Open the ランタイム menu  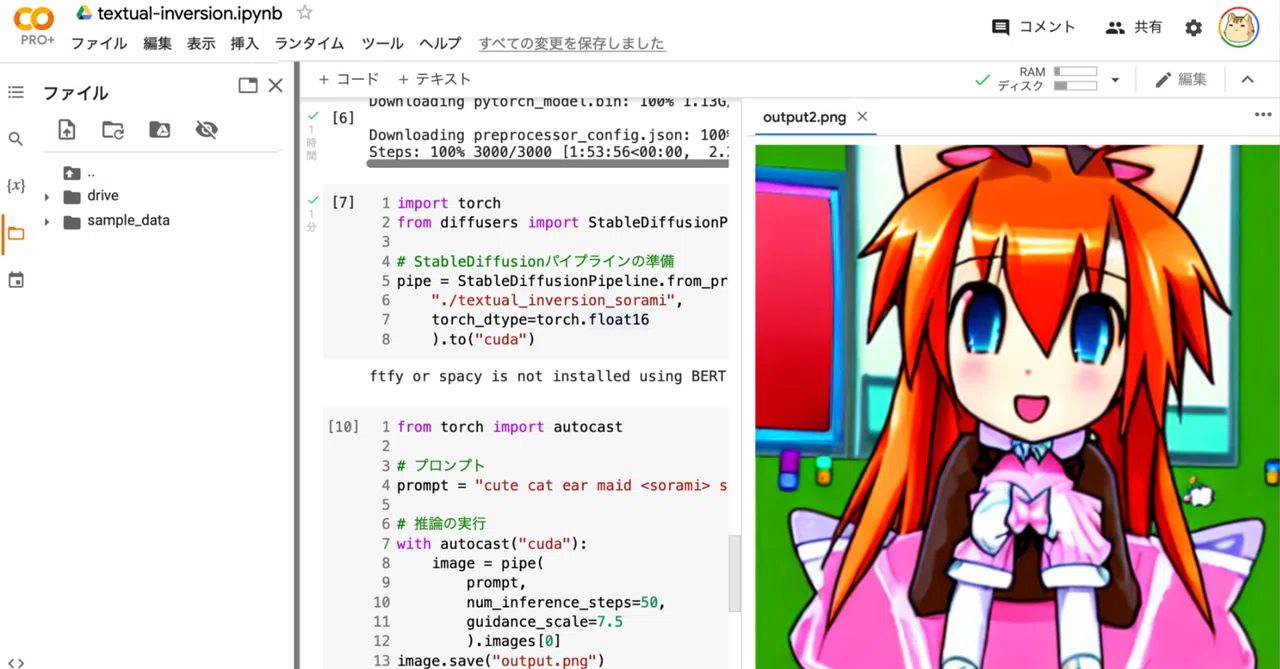pos(309,43)
